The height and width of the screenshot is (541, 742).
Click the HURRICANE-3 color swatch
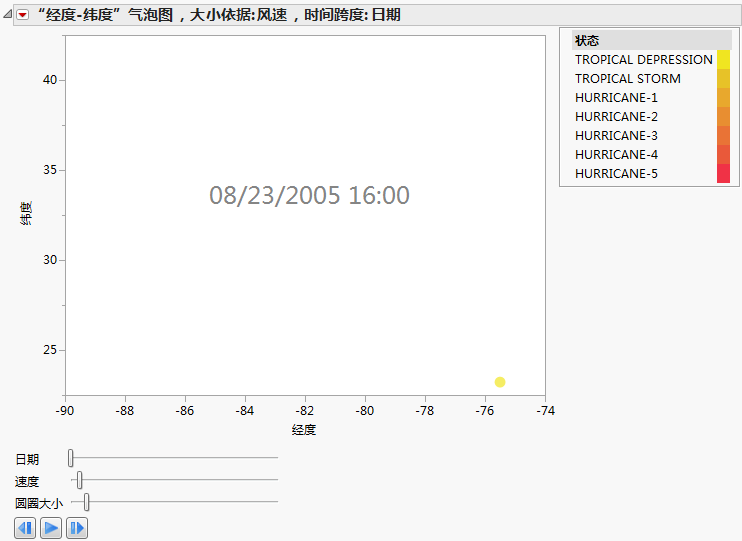tap(724, 135)
